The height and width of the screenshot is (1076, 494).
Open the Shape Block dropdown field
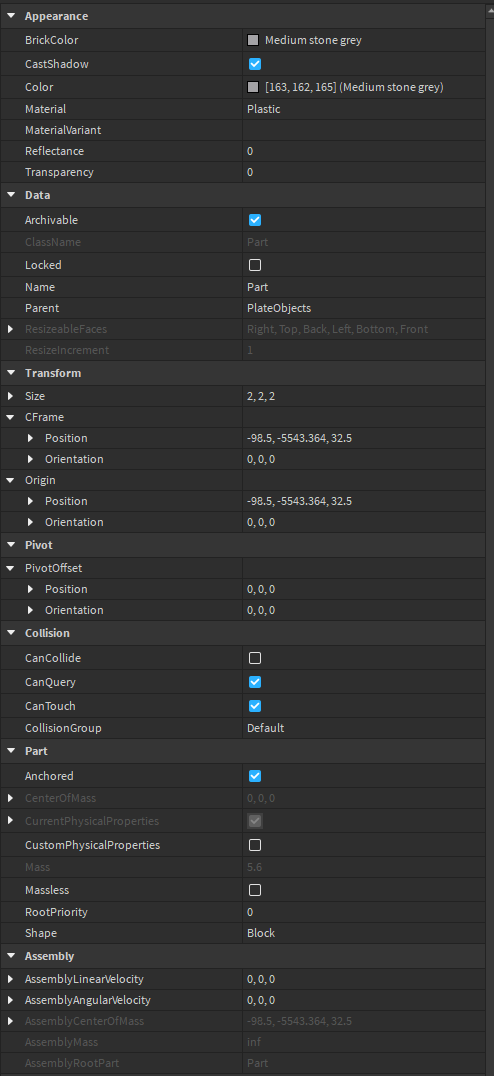pyautogui.click(x=368, y=933)
